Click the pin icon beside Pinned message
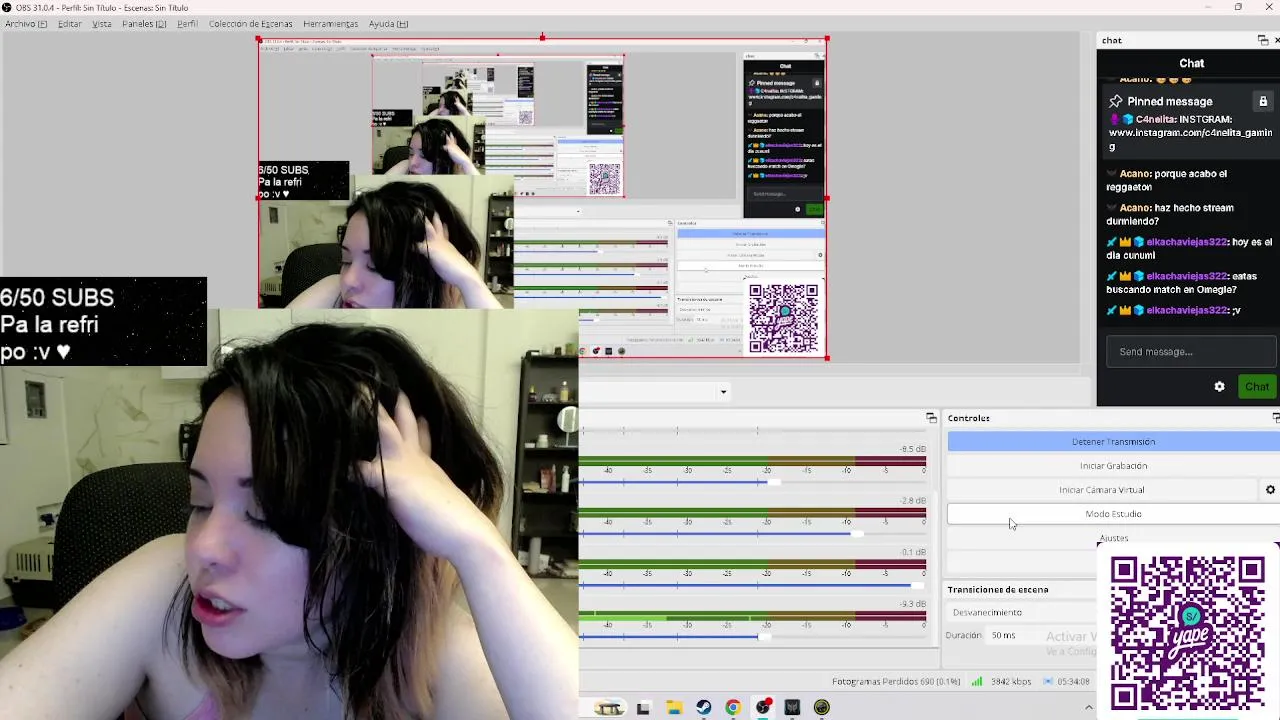This screenshot has width=1280, height=720. (1115, 101)
